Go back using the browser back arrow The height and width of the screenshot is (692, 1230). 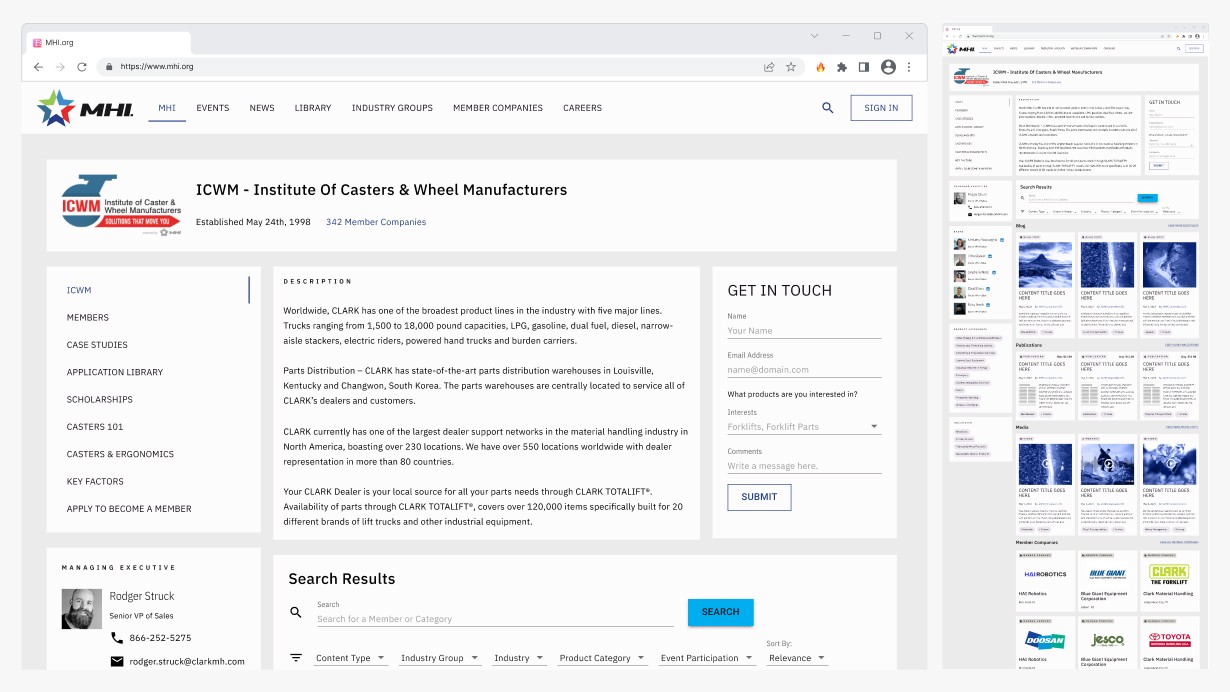click(x=38, y=67)
